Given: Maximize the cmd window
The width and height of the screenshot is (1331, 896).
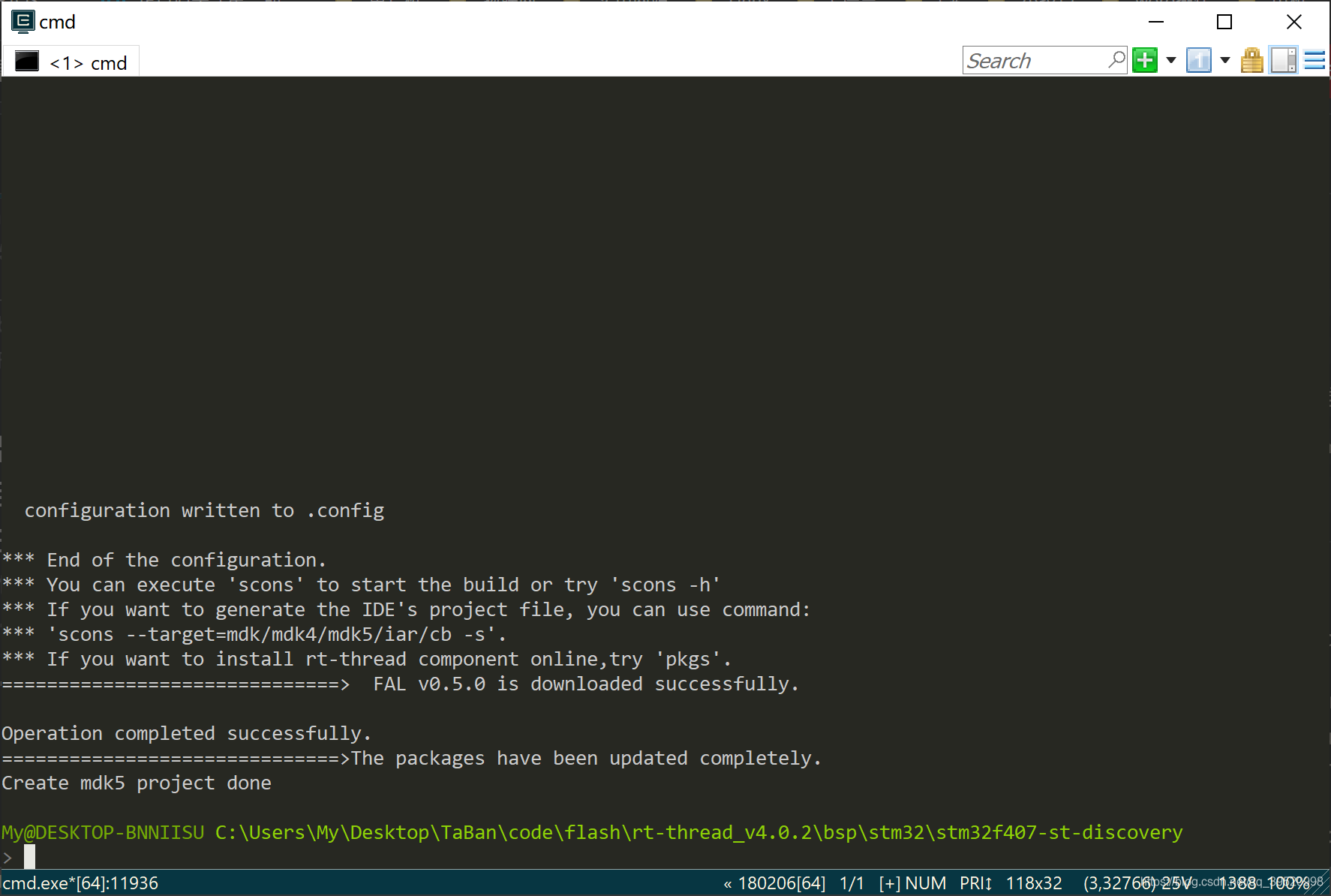Looking at the screenshot, I should (x=1224, y=22).
